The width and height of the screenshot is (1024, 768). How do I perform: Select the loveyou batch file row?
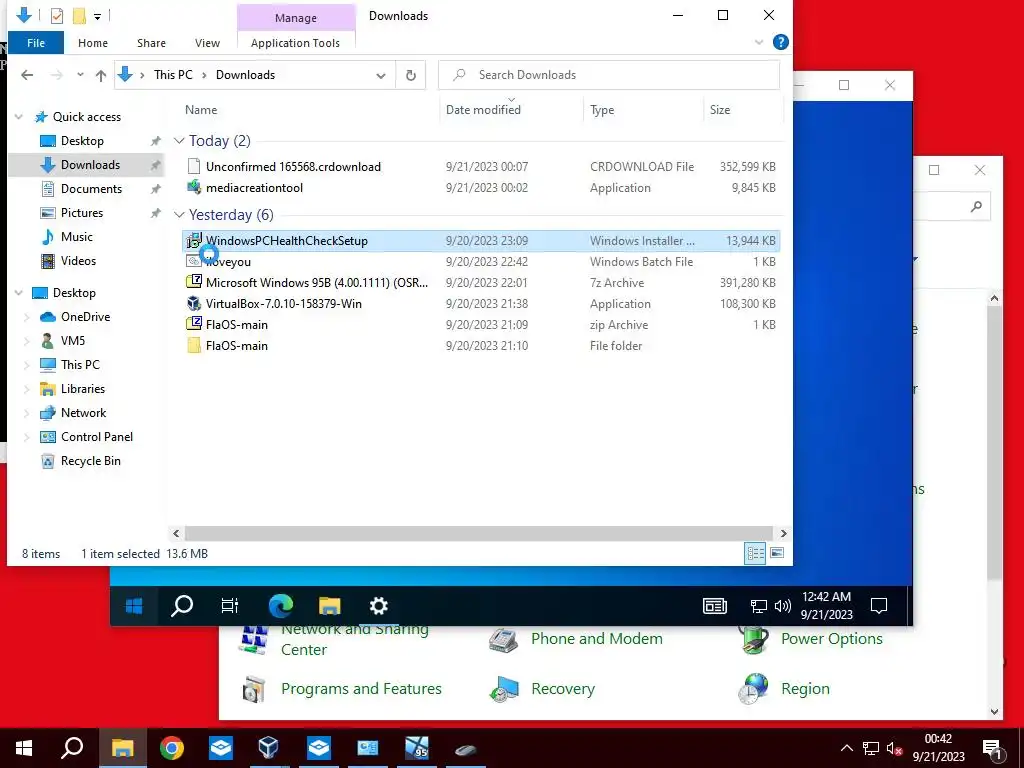[x=481, y=261]
